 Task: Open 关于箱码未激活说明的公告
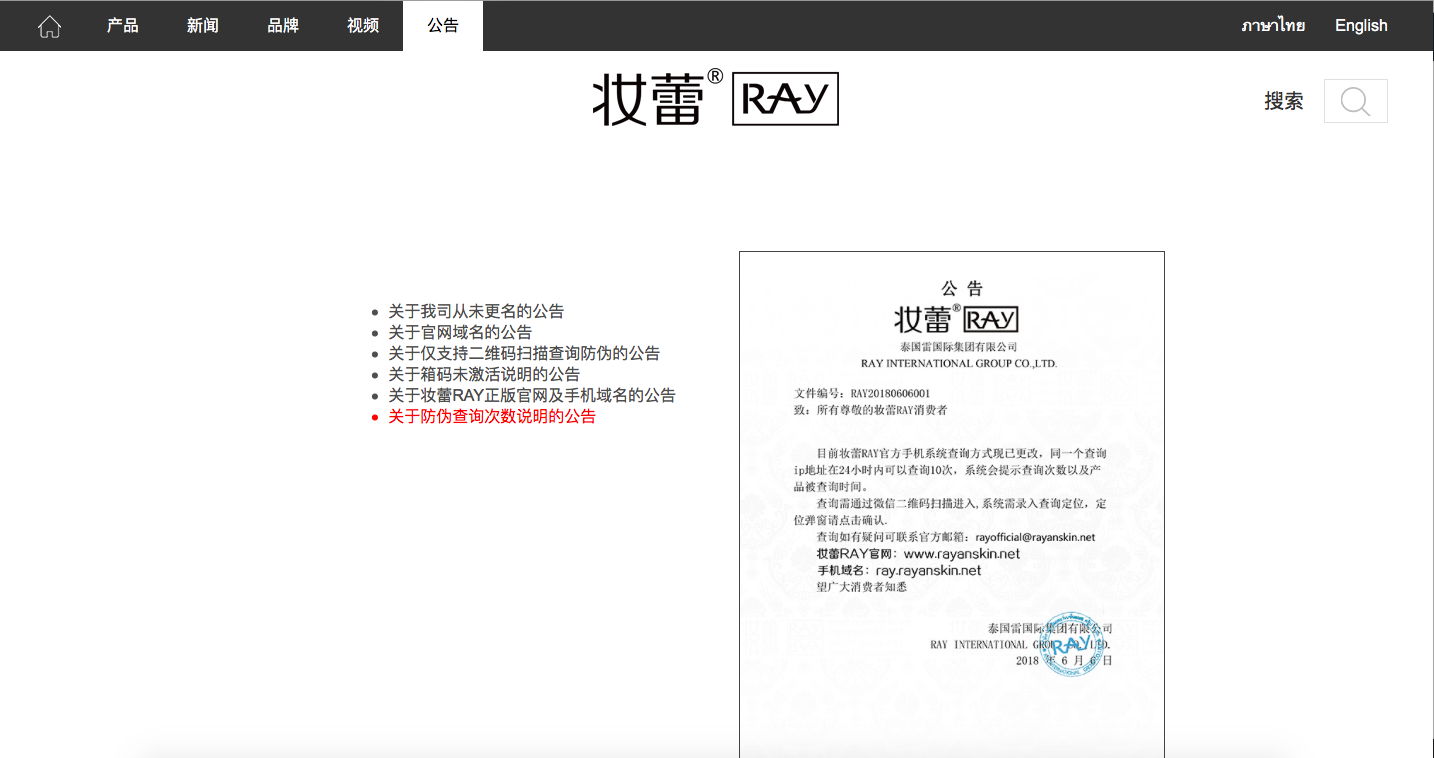tap(484, 374)
